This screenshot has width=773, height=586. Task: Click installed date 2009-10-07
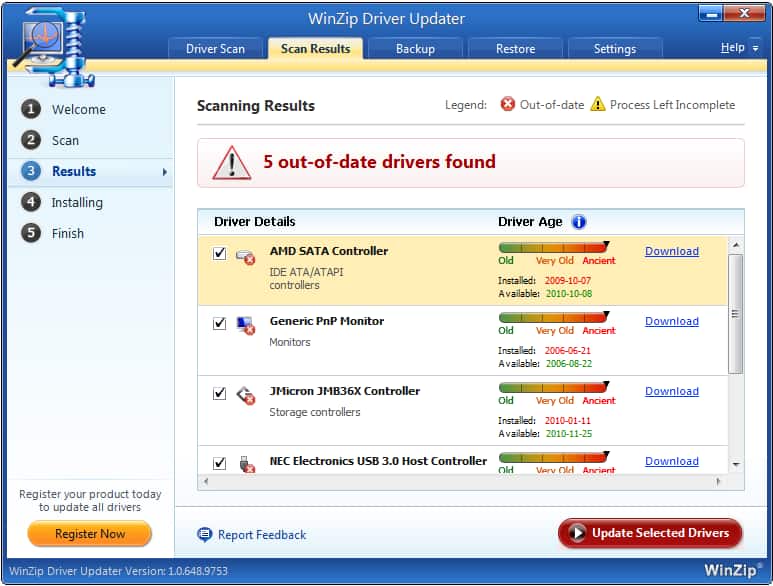coord(567,280)
